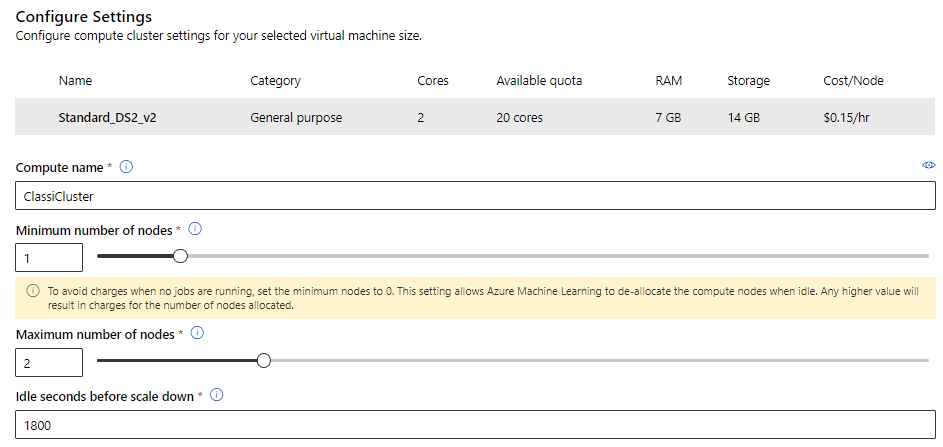Click info icon beside Idle seconds before scale down

[x=216, y=395]
